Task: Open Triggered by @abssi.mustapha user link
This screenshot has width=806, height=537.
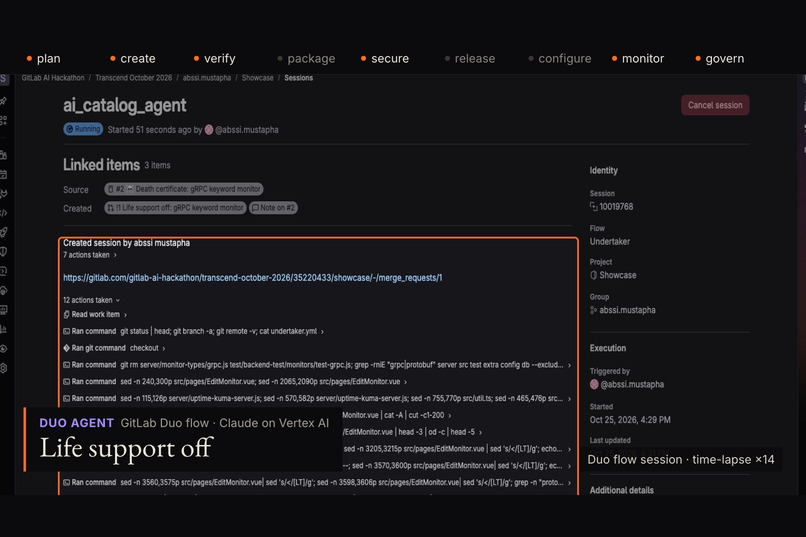Action: tap(632, 384)
